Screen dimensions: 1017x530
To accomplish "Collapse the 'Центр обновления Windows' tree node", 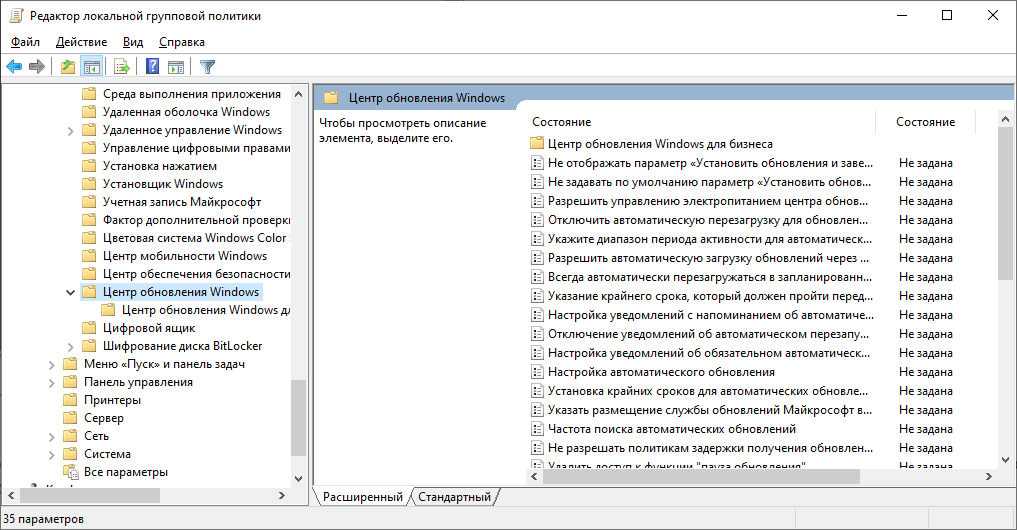I will coord(70,292).
